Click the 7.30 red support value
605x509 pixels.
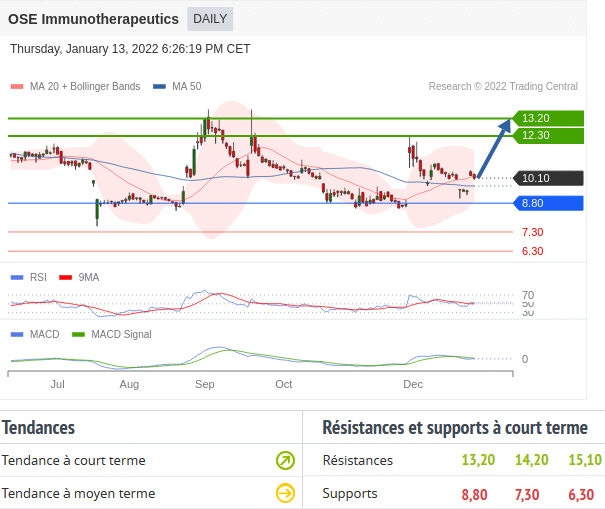pos(532,232)
